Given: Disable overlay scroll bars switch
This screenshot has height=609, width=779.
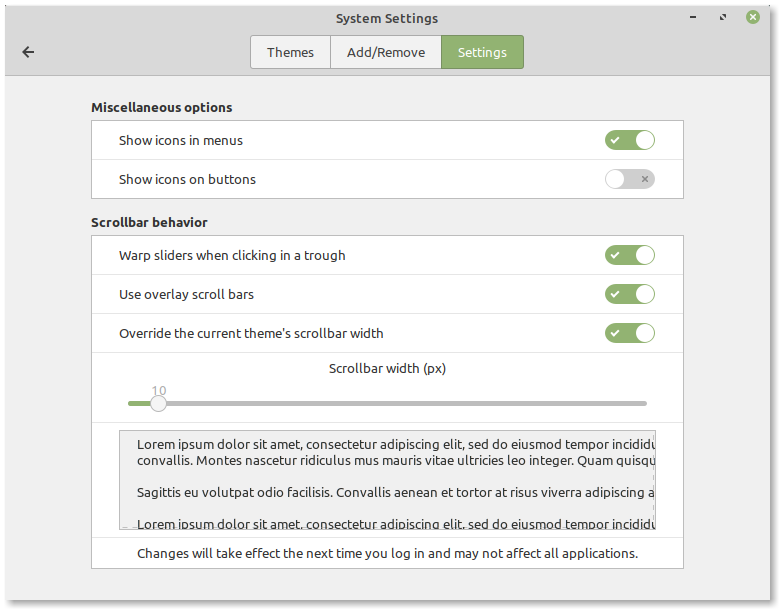Looking at the screenshot, I should 629,294.
